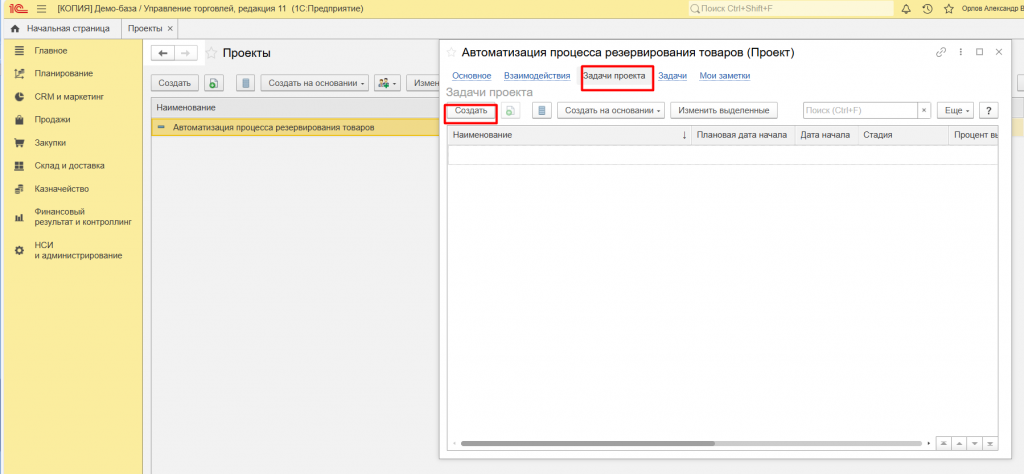Expand the Еще menu in the dialog
1024x474 pixels.
[955, 111]
